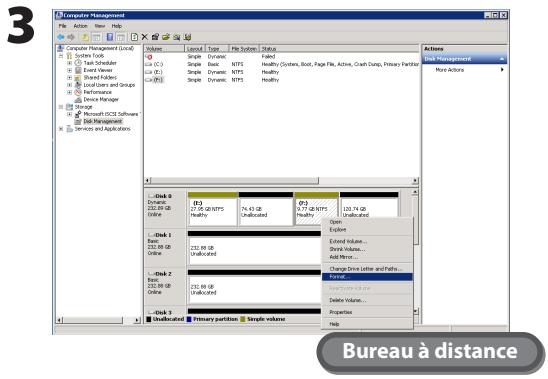Screen dimensions: 548x379
Task: Sort by the File System column header
Action: point(244,49)
